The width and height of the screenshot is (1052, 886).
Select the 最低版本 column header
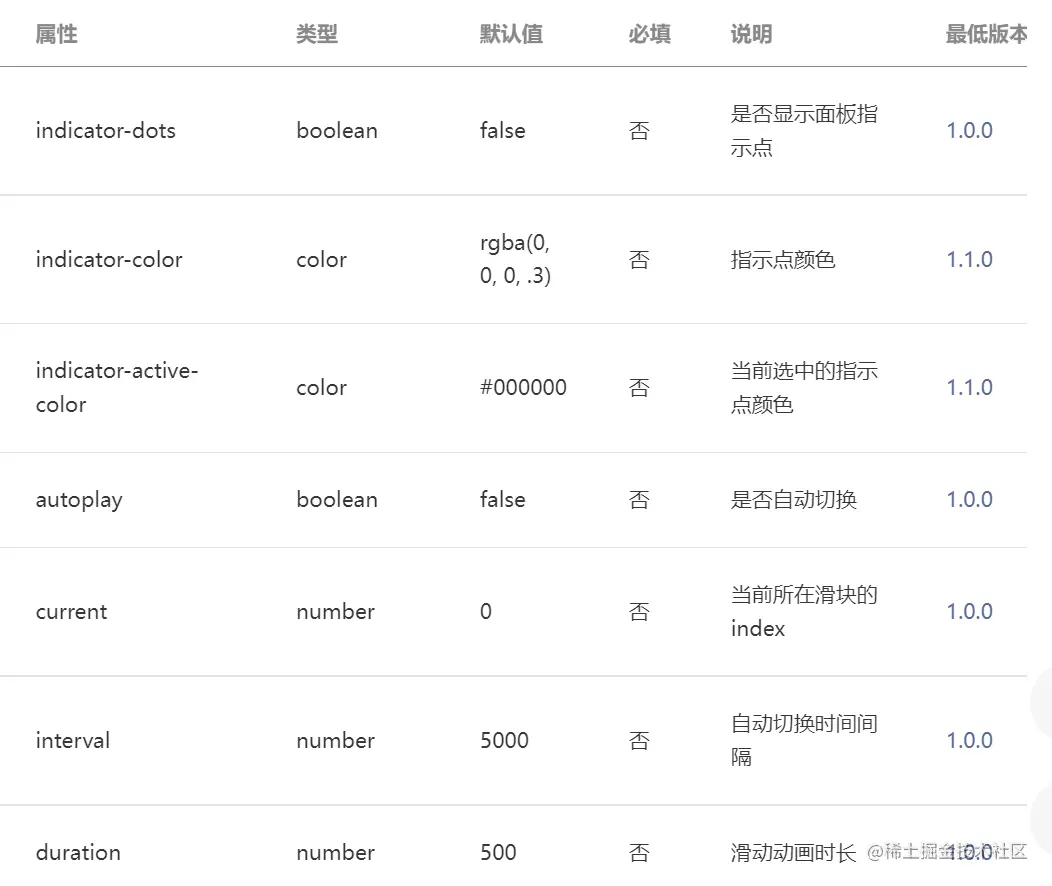[986, 34]
